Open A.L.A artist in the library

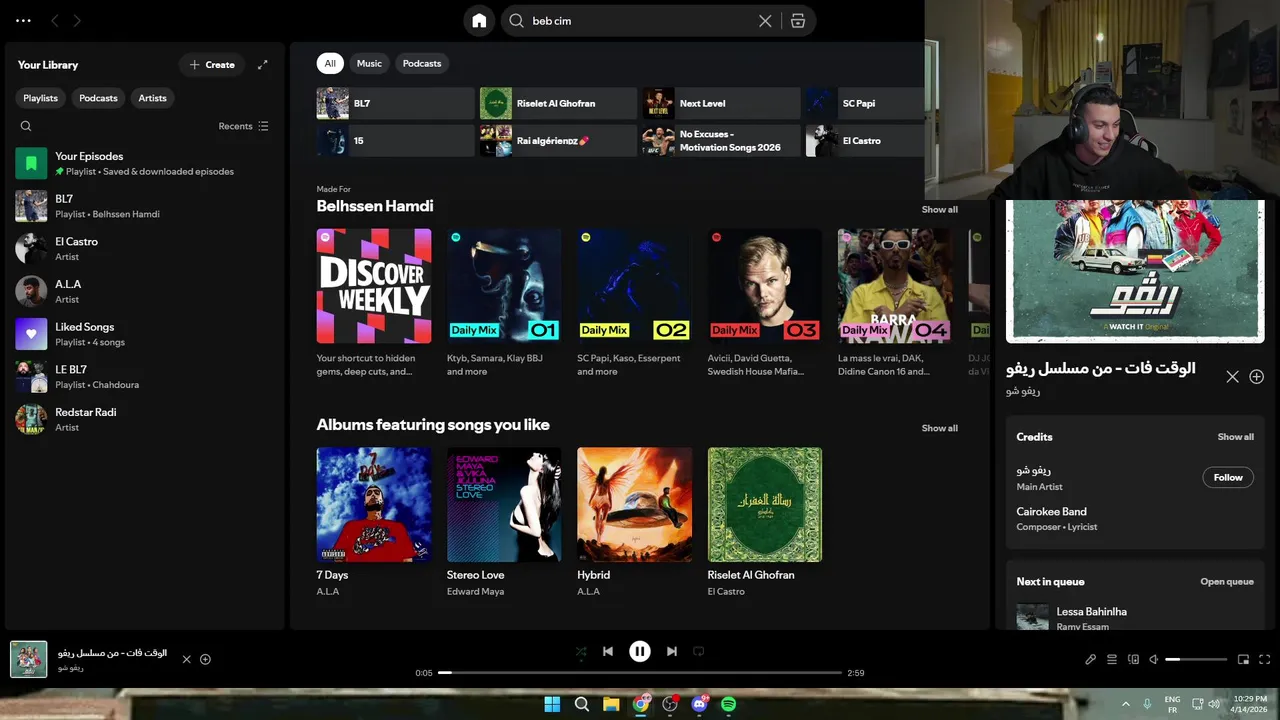[145, 291]
